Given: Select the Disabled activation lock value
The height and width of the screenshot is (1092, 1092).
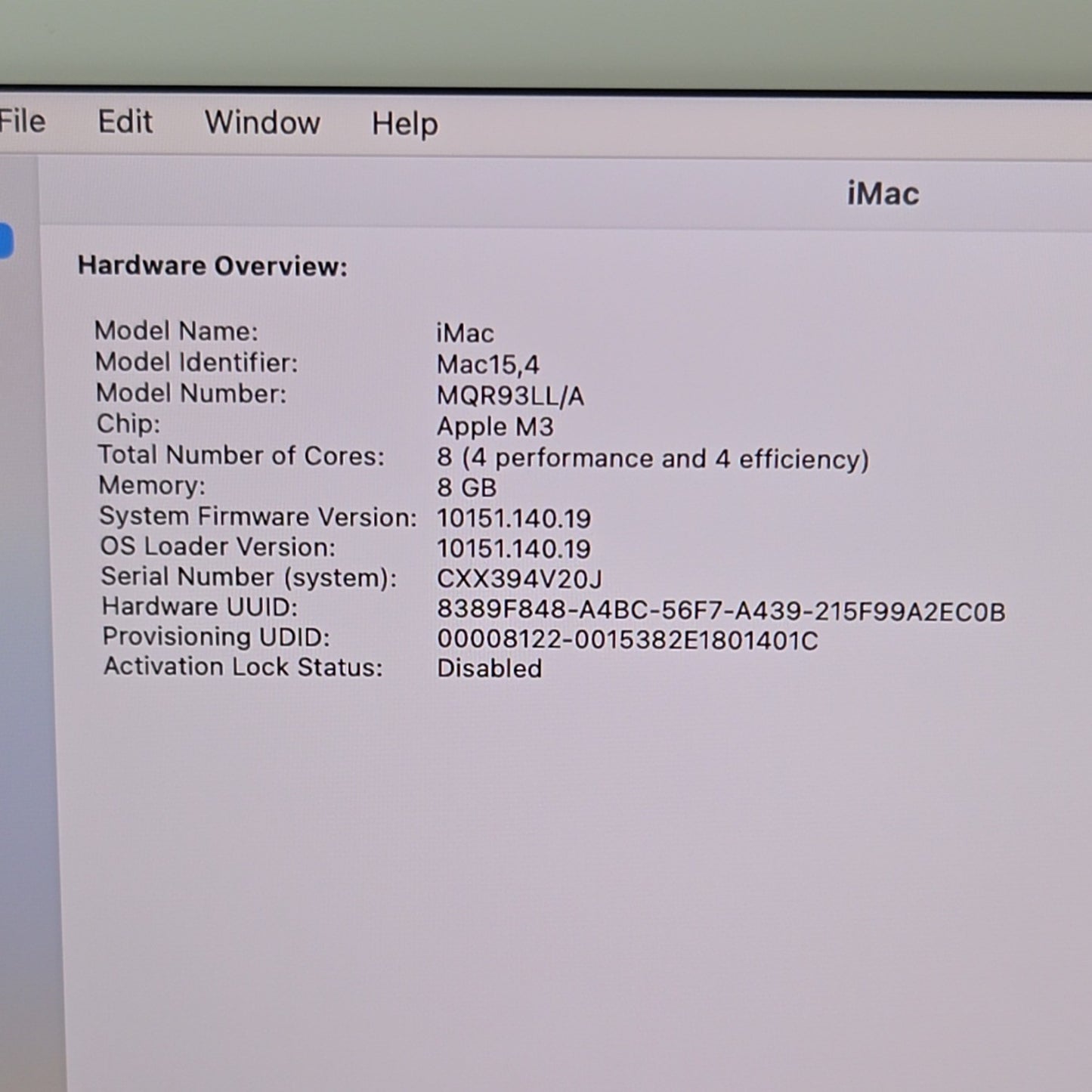Looking at the screenshot, I should point(489,669).
